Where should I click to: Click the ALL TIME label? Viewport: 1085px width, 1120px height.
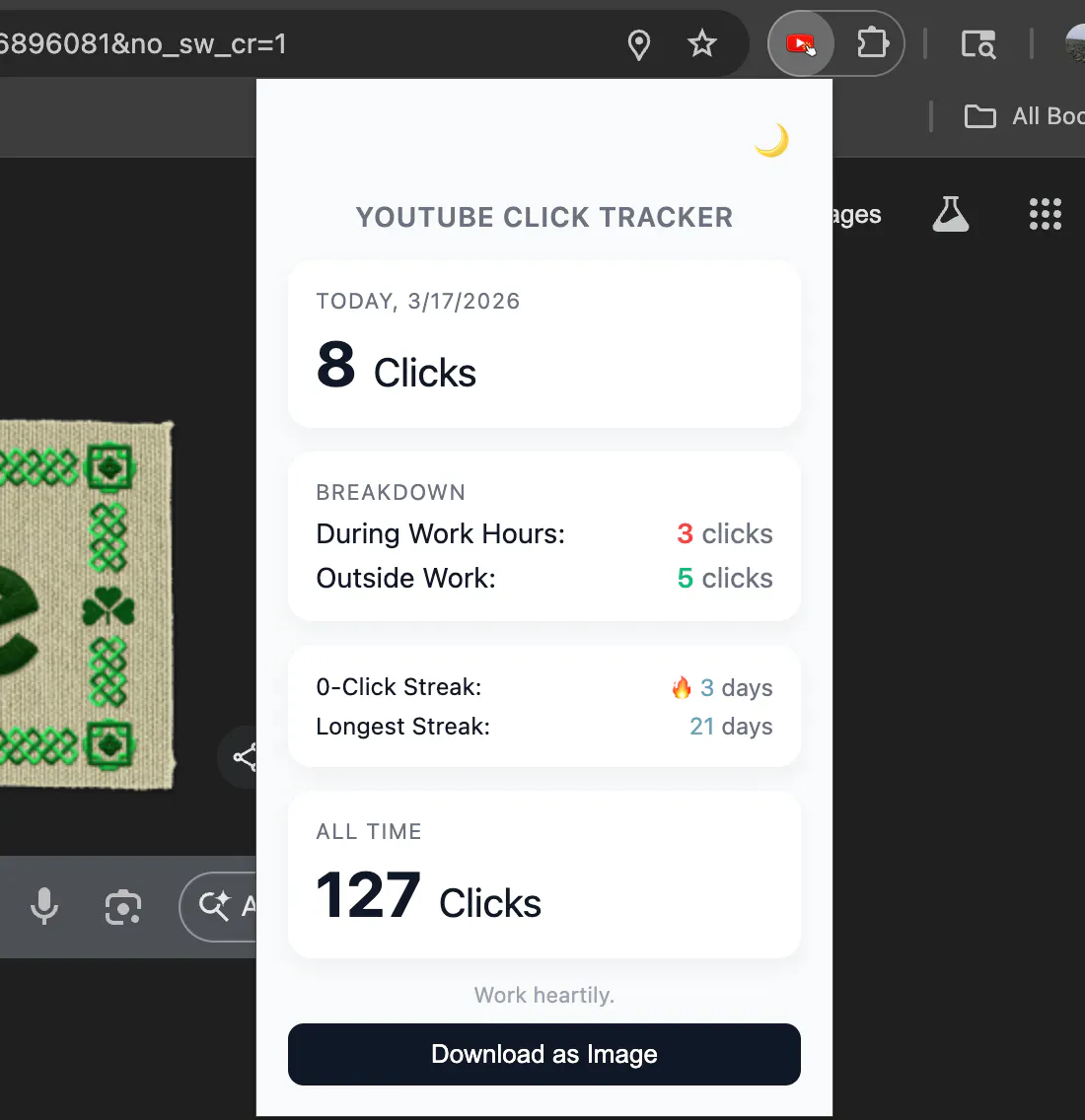tap(369, 831)
